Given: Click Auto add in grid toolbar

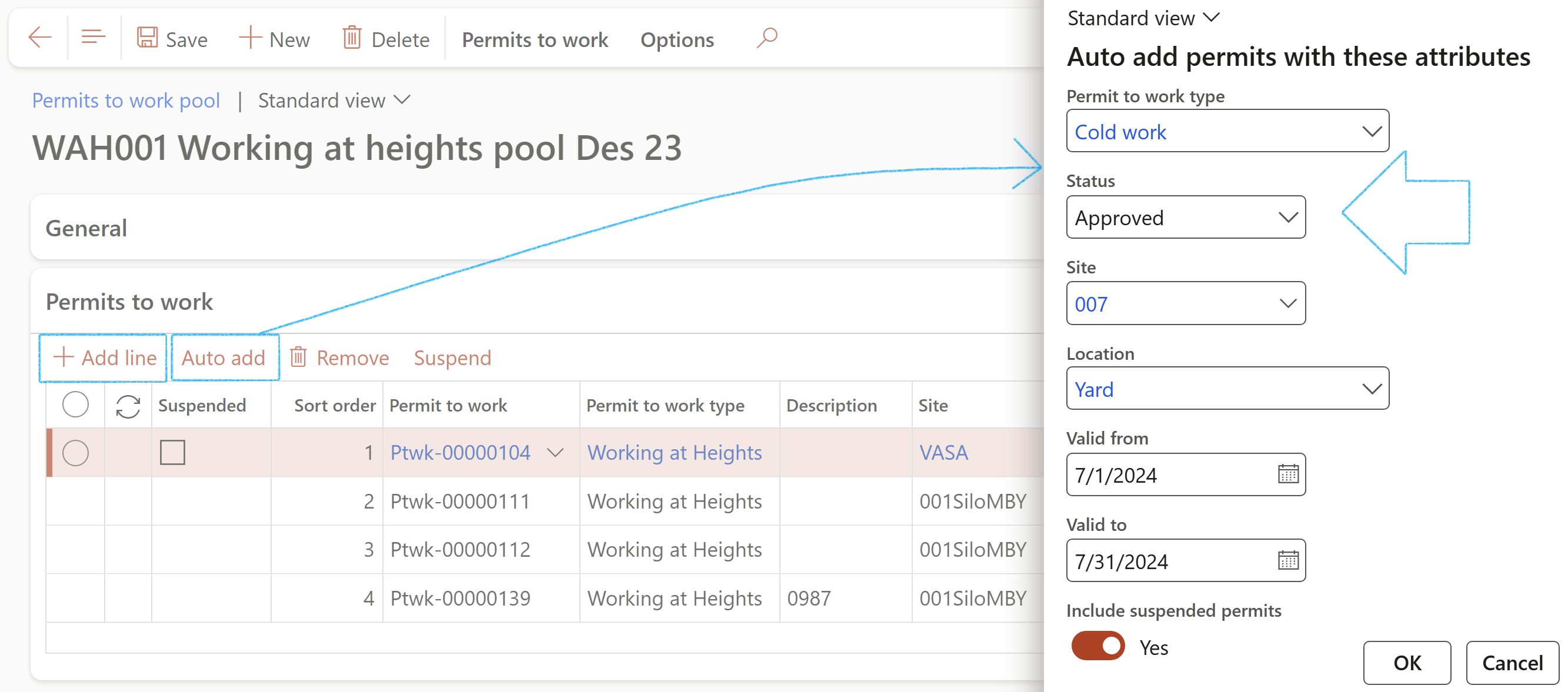Looking at the screenshot, I should tap(224, 357).
